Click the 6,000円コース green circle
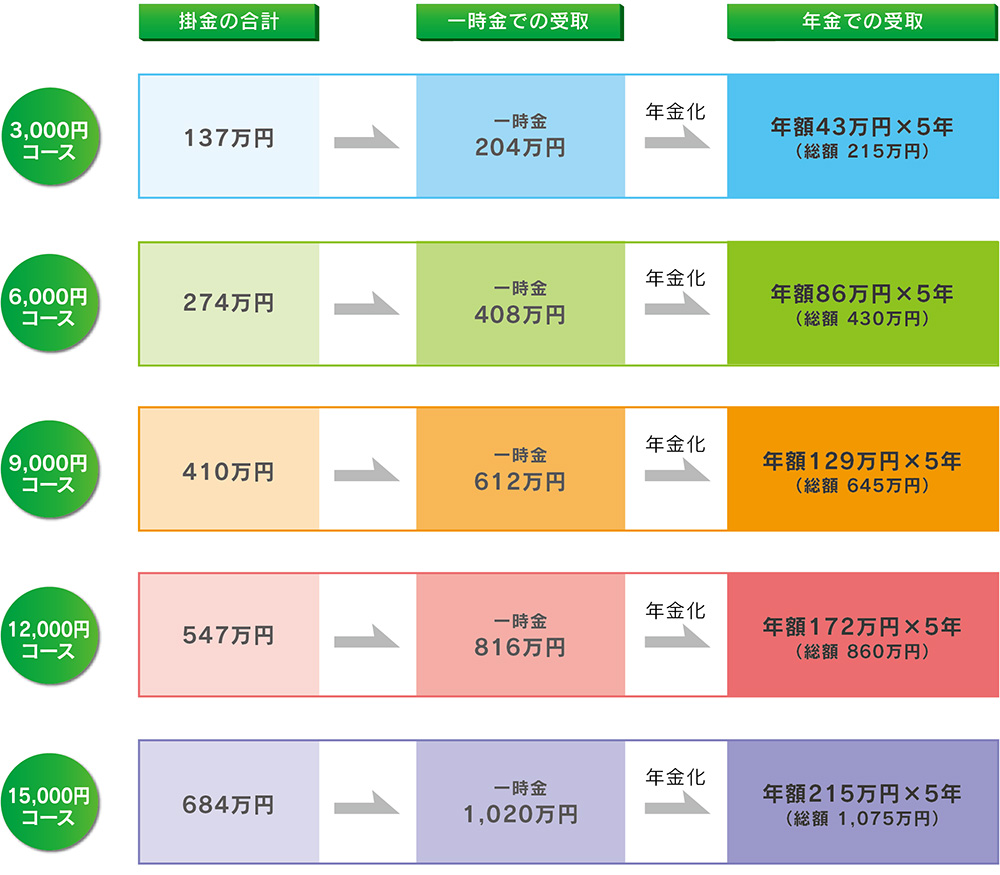 click(x=50, y=304)
